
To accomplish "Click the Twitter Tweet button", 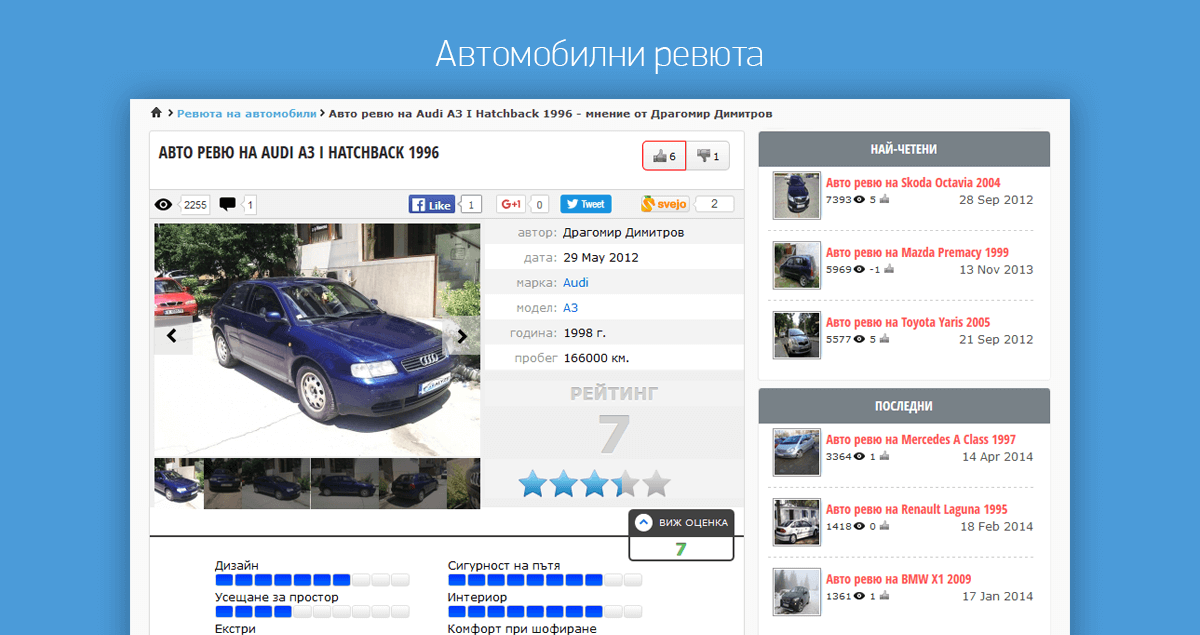I will [585, 204].
